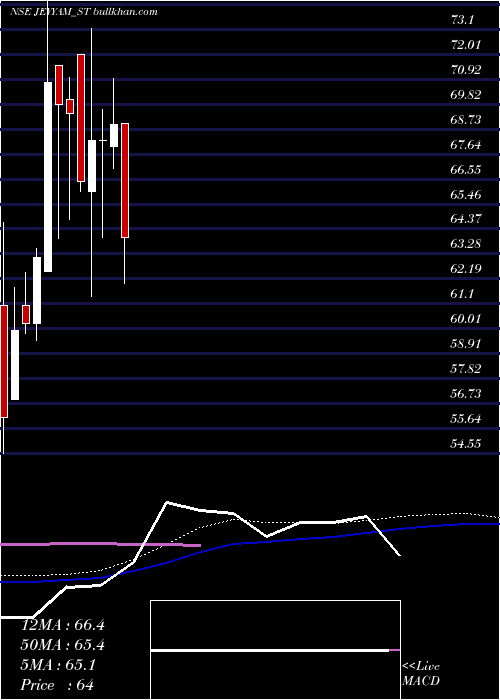Click inside the MACD indicator box

pos(275,650)
